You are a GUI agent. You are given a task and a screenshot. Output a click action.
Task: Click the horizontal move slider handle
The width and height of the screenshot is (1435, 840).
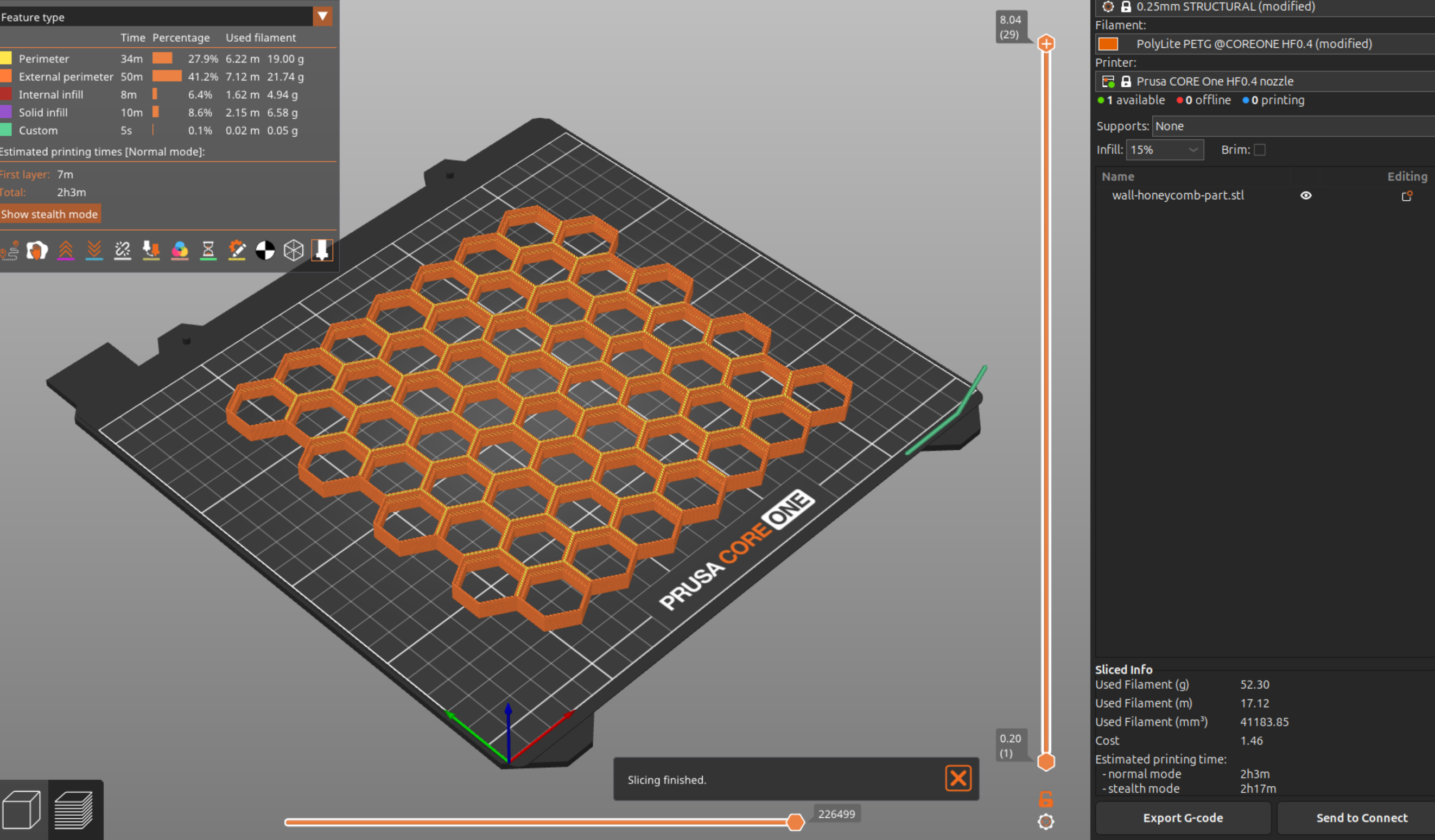(796, 822)
